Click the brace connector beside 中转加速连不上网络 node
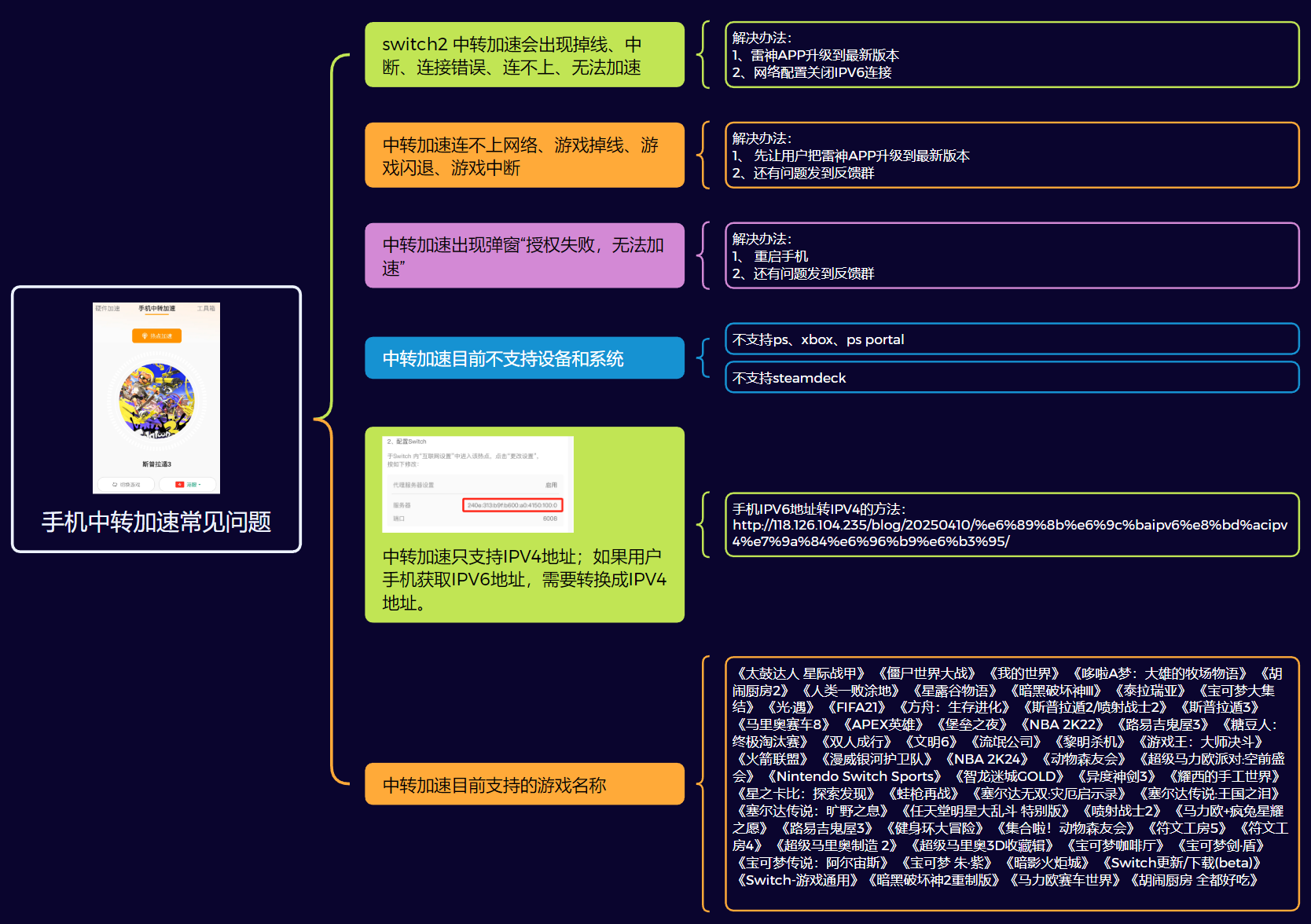1311x924 pixels. coord(703,156)
